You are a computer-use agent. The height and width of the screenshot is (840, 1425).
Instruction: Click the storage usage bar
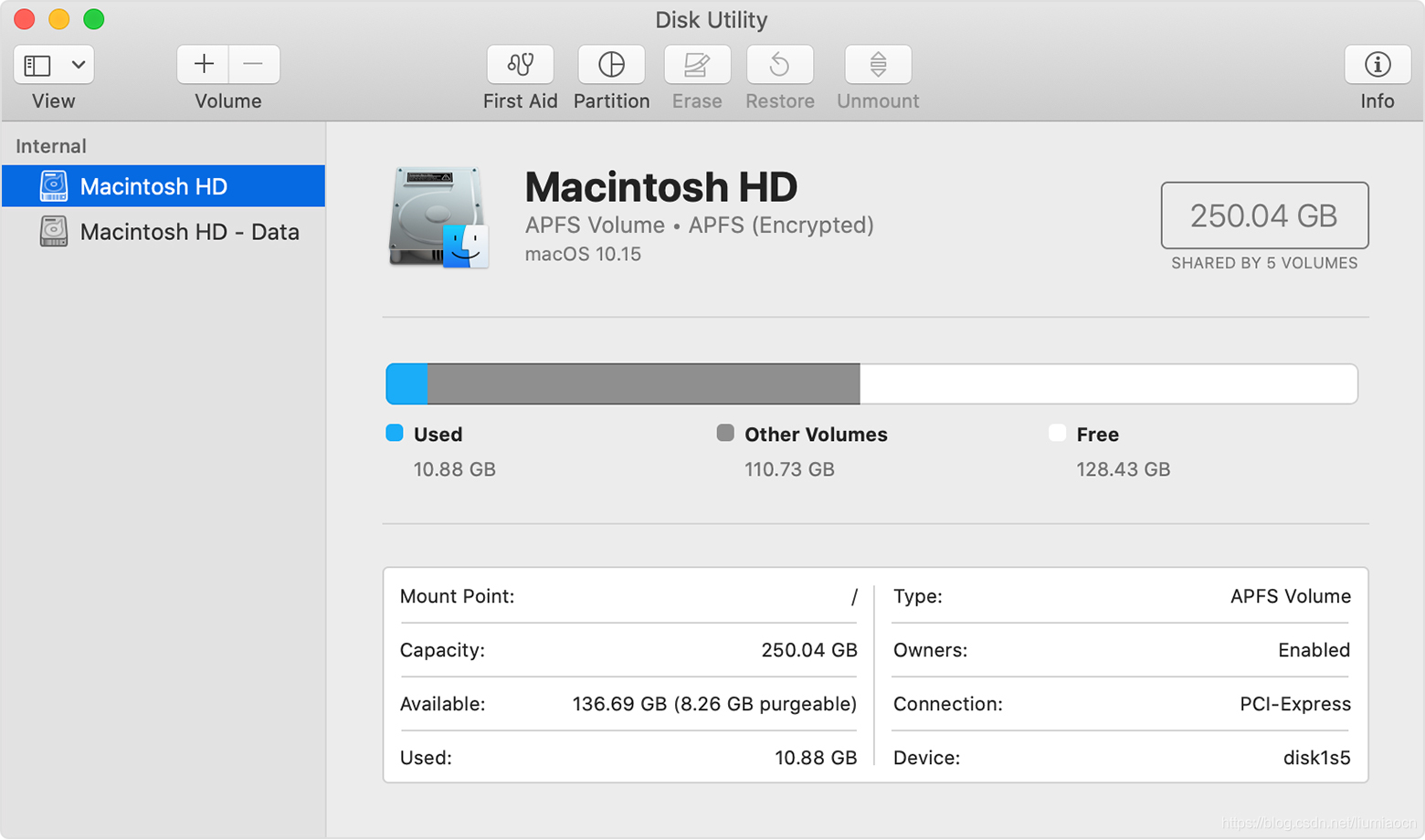click(x=871, y=383)
